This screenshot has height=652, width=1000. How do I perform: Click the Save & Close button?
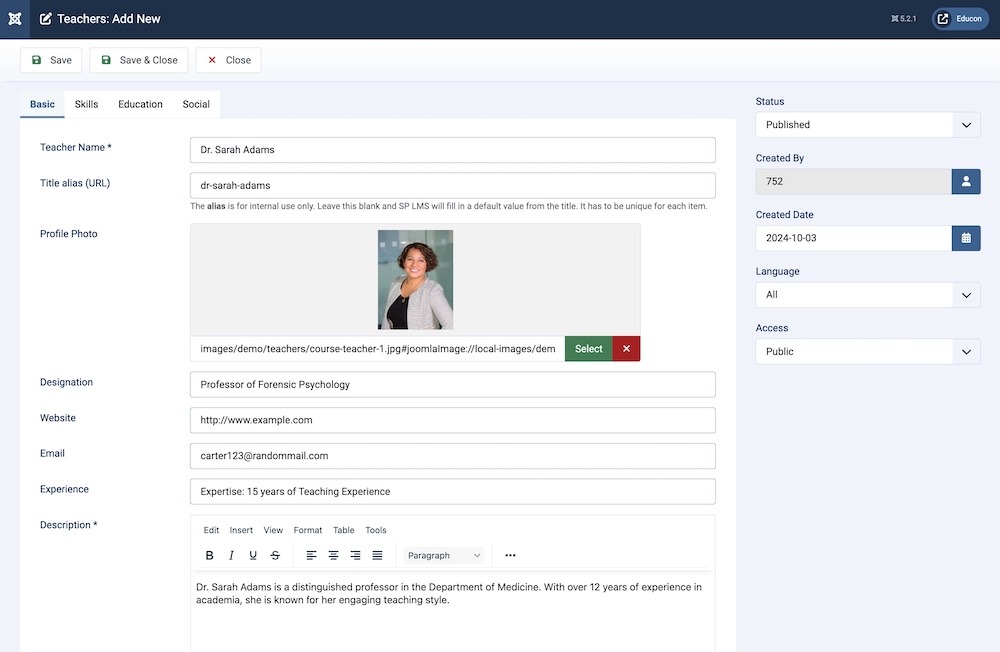pyautogui.click(x=139, y=60)
